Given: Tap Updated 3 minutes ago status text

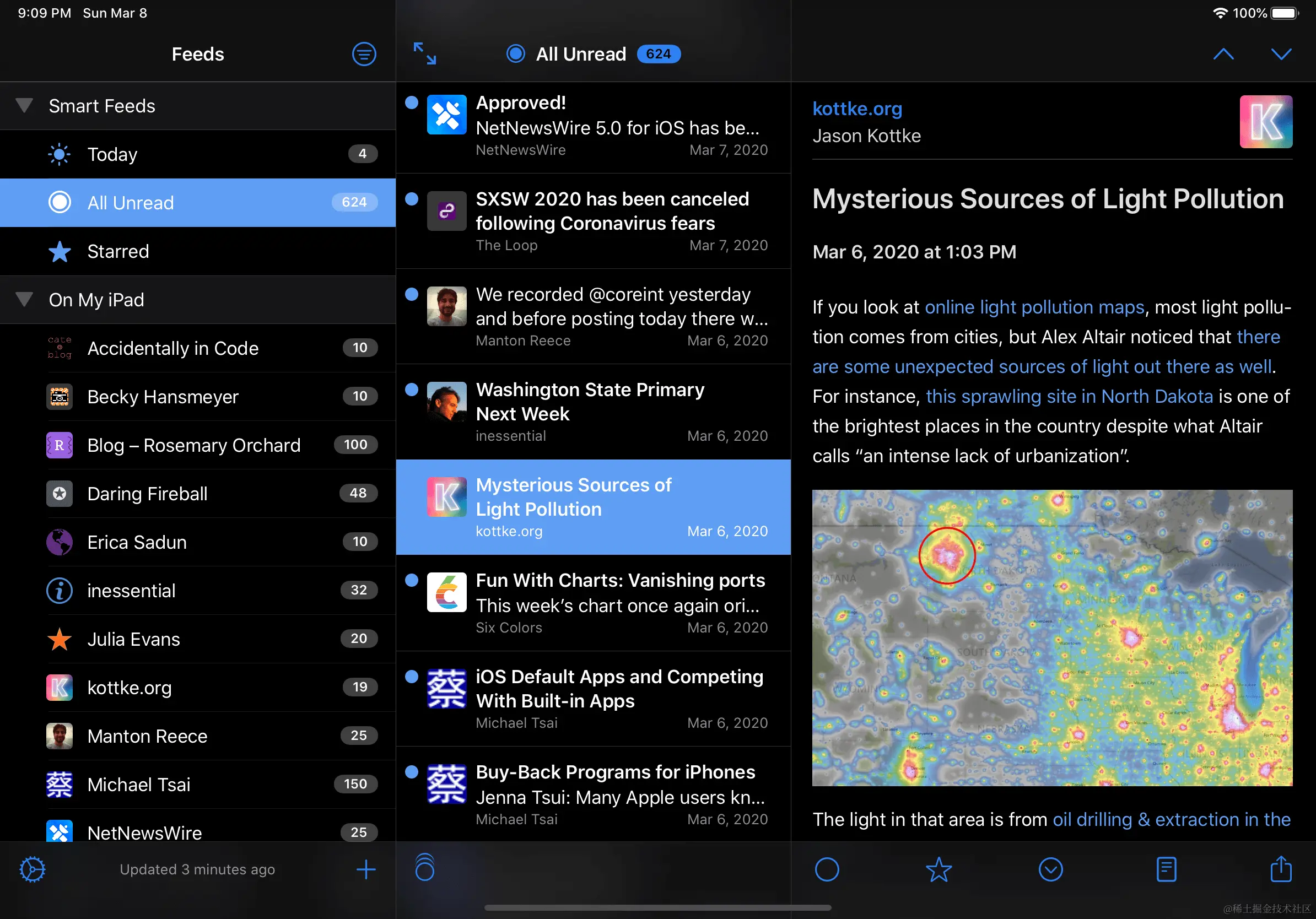Looking at the screenshot, I should click(197, 869).
